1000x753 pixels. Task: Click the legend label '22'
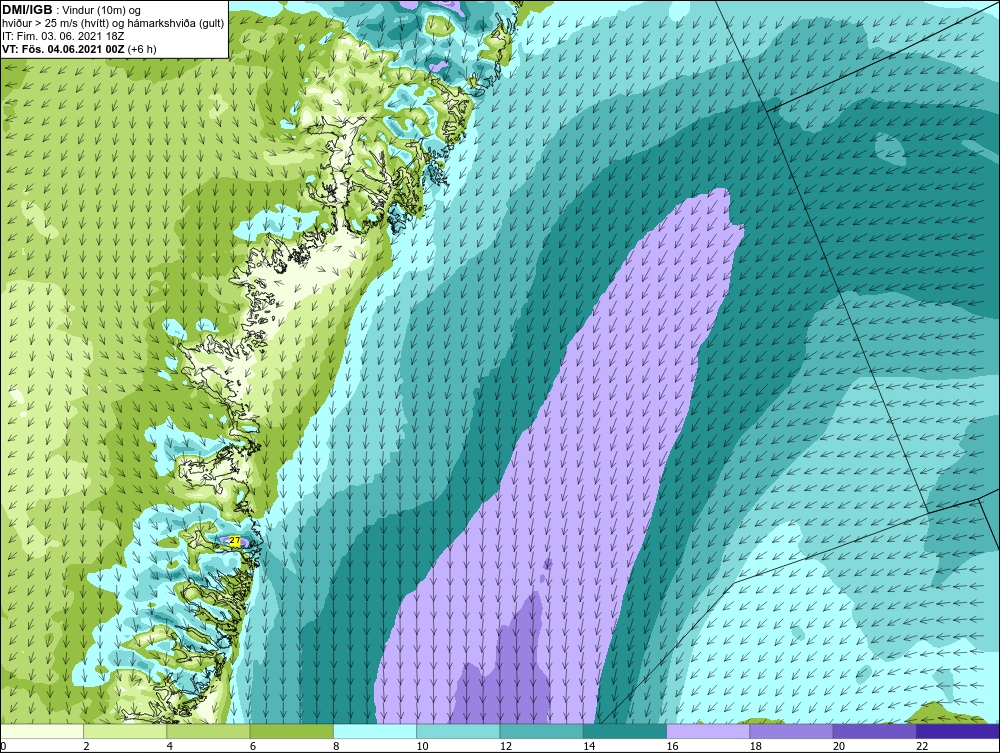point(922,747)
